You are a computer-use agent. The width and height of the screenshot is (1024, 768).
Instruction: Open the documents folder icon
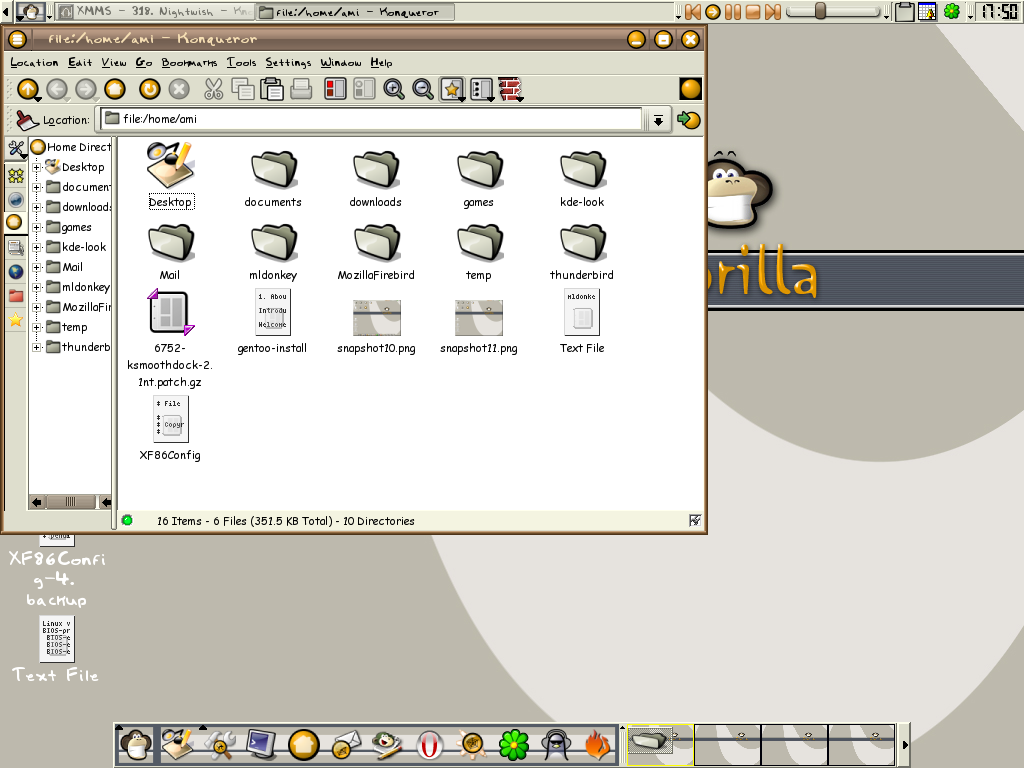click(274, 168)
